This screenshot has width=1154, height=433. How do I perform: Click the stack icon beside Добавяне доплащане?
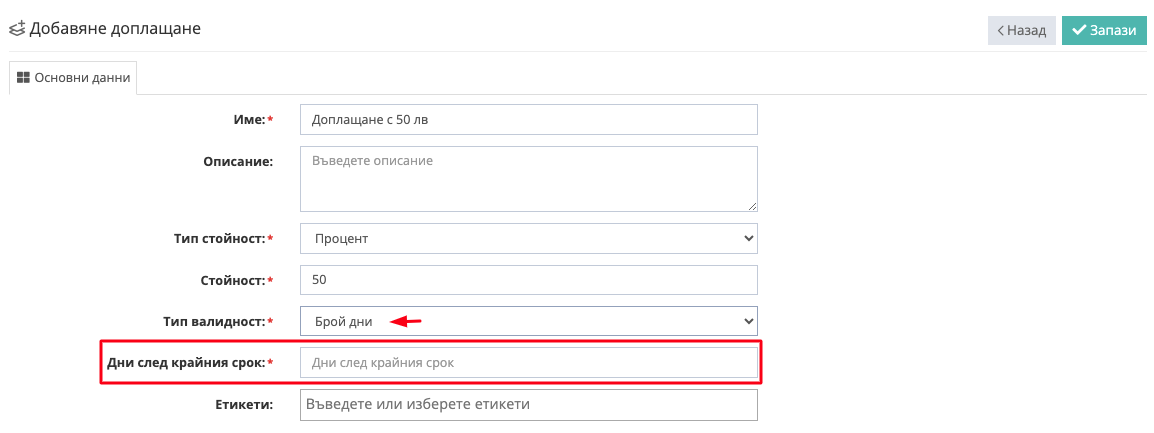(17, 29)
